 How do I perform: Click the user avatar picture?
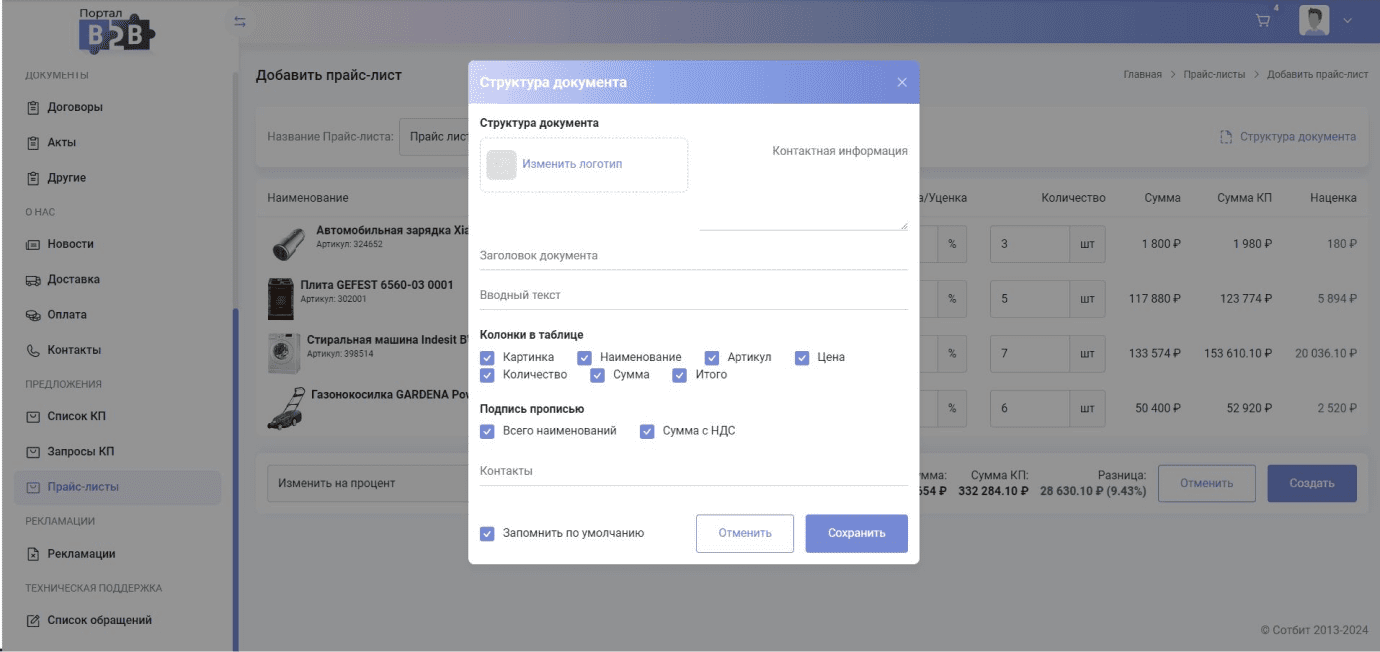1314,21
